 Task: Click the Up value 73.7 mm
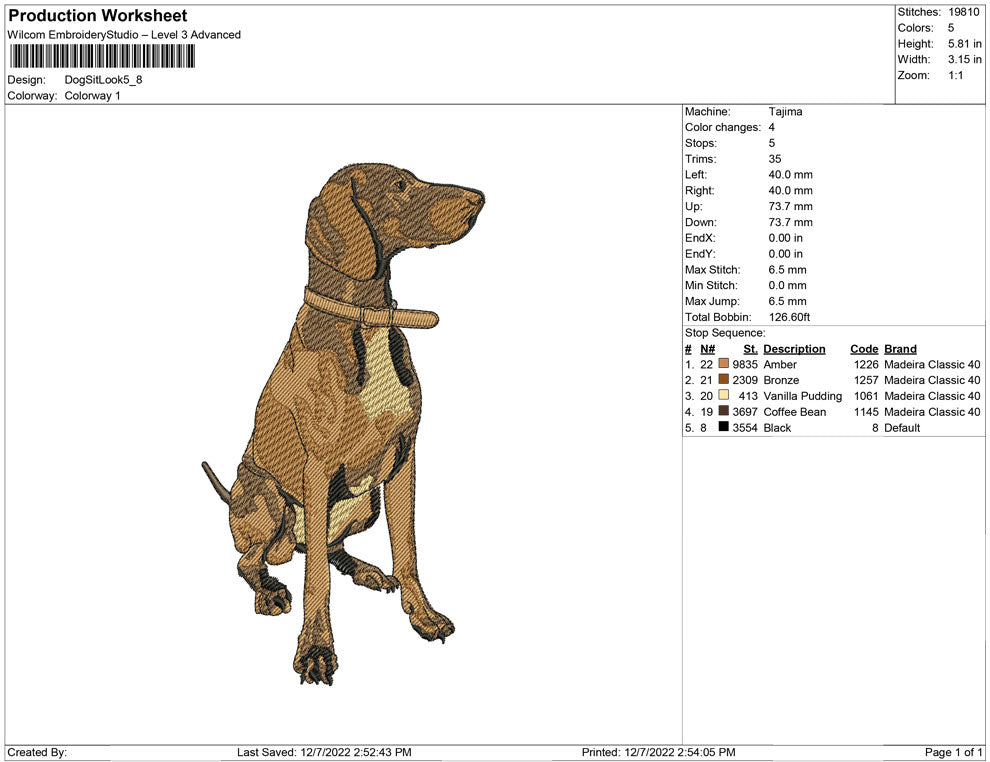[x=790, y=206]
